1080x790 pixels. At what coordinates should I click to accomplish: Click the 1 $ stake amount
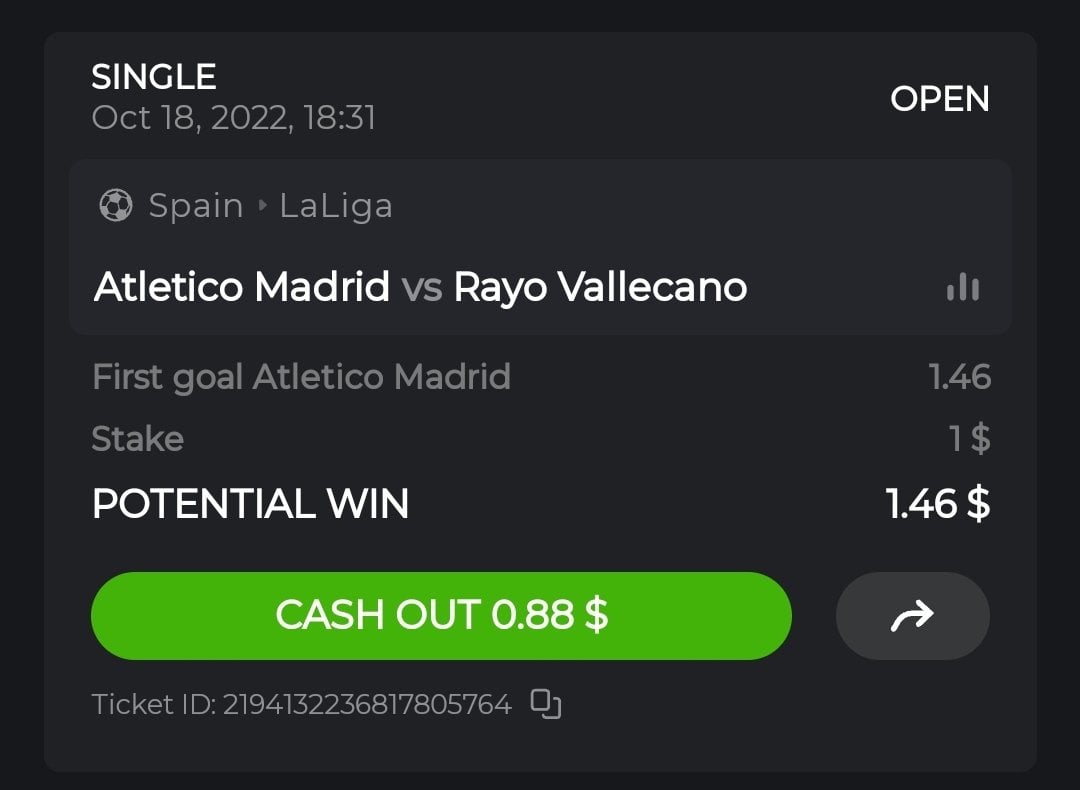coord(969,439)
